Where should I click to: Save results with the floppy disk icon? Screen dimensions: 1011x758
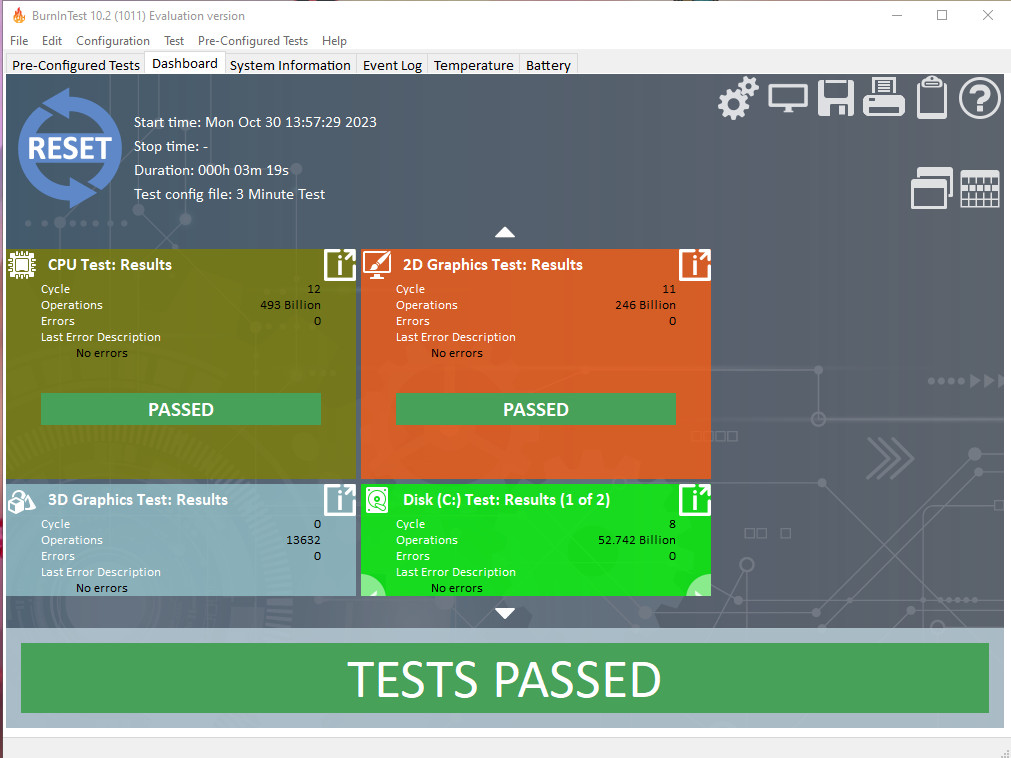tap(836, 98)
